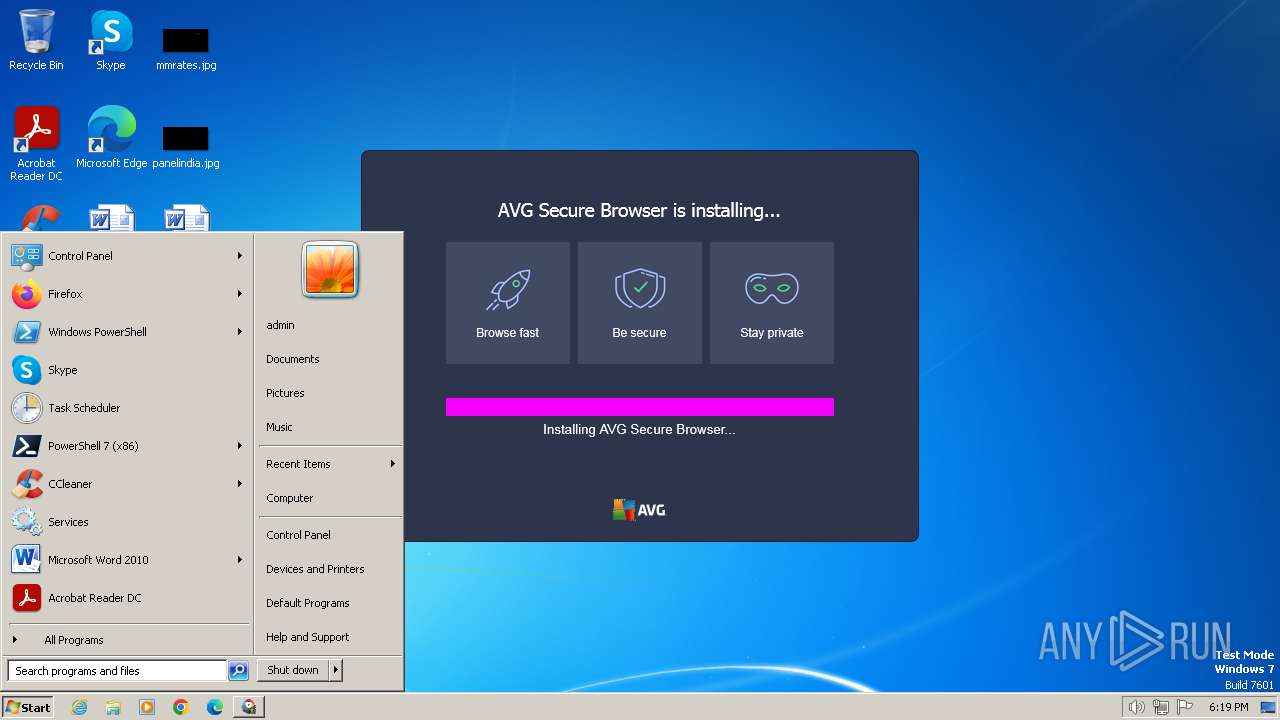1280x720 pixels.
Task: Click the AVG logo in installer
Action: click(639, 510)
